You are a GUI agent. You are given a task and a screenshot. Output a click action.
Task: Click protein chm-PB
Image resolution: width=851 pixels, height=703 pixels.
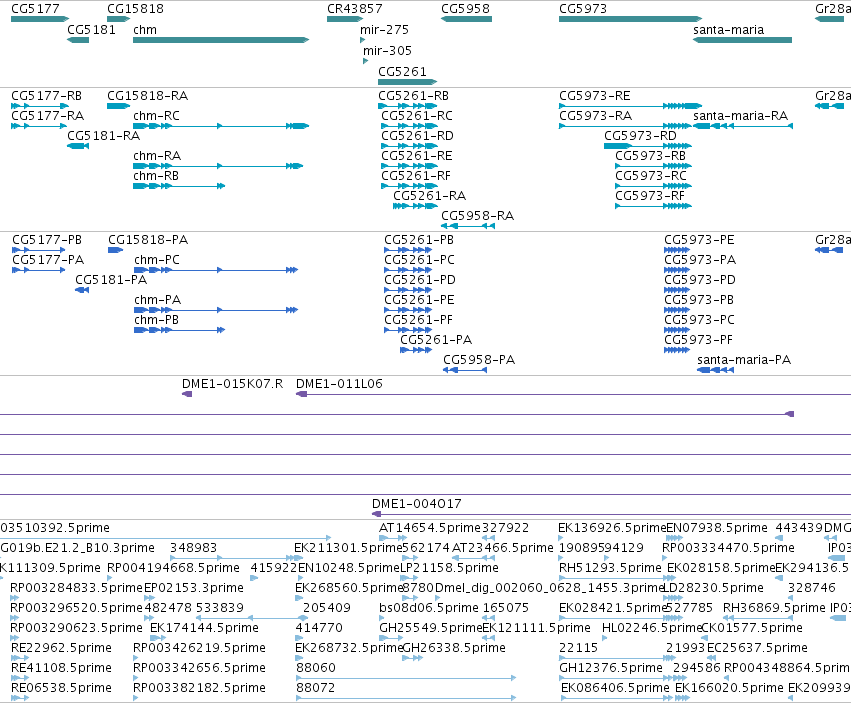coord(156,320)
